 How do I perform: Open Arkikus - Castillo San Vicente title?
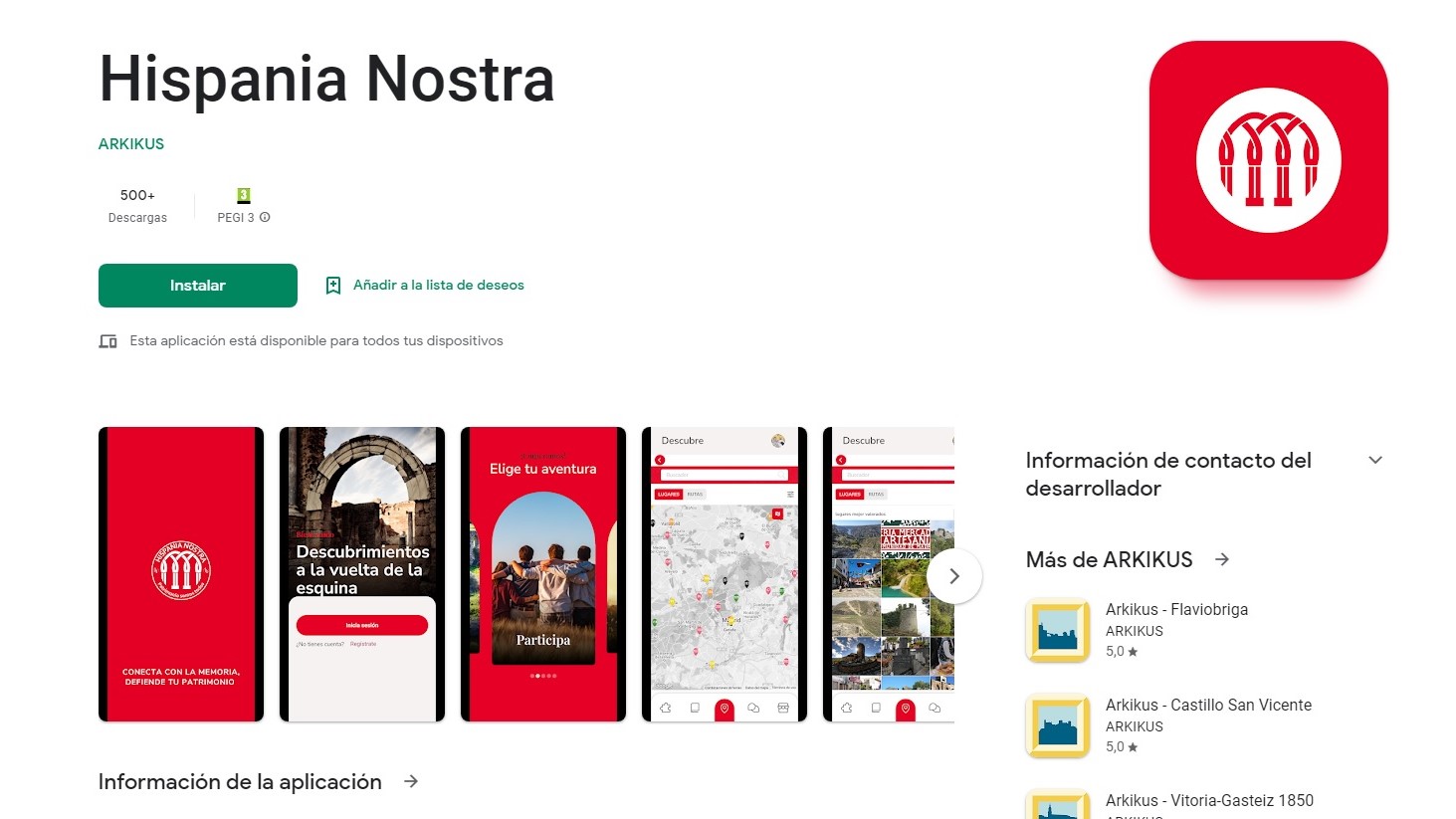[1208, 705]
